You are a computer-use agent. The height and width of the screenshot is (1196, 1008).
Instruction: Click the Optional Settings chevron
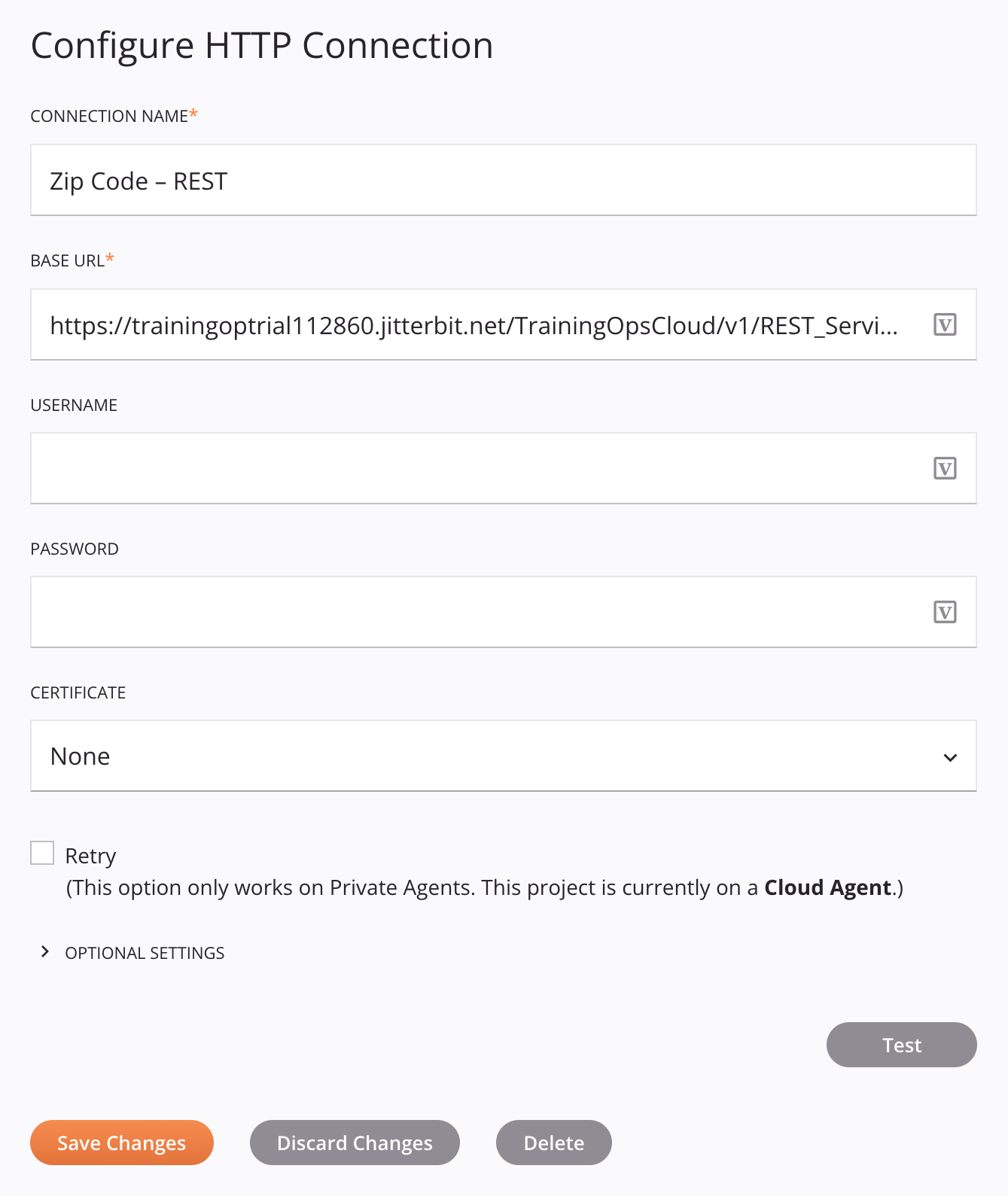[x=44, y=952]
